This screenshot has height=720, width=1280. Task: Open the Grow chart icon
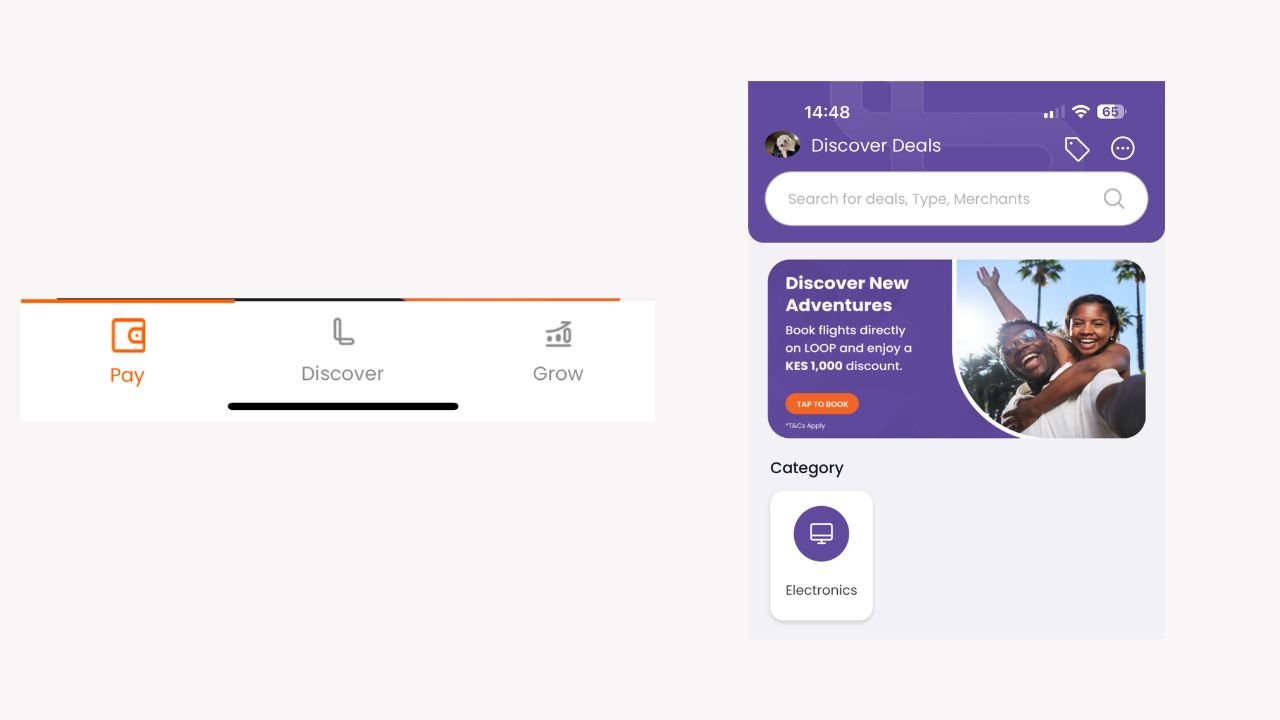558,334
